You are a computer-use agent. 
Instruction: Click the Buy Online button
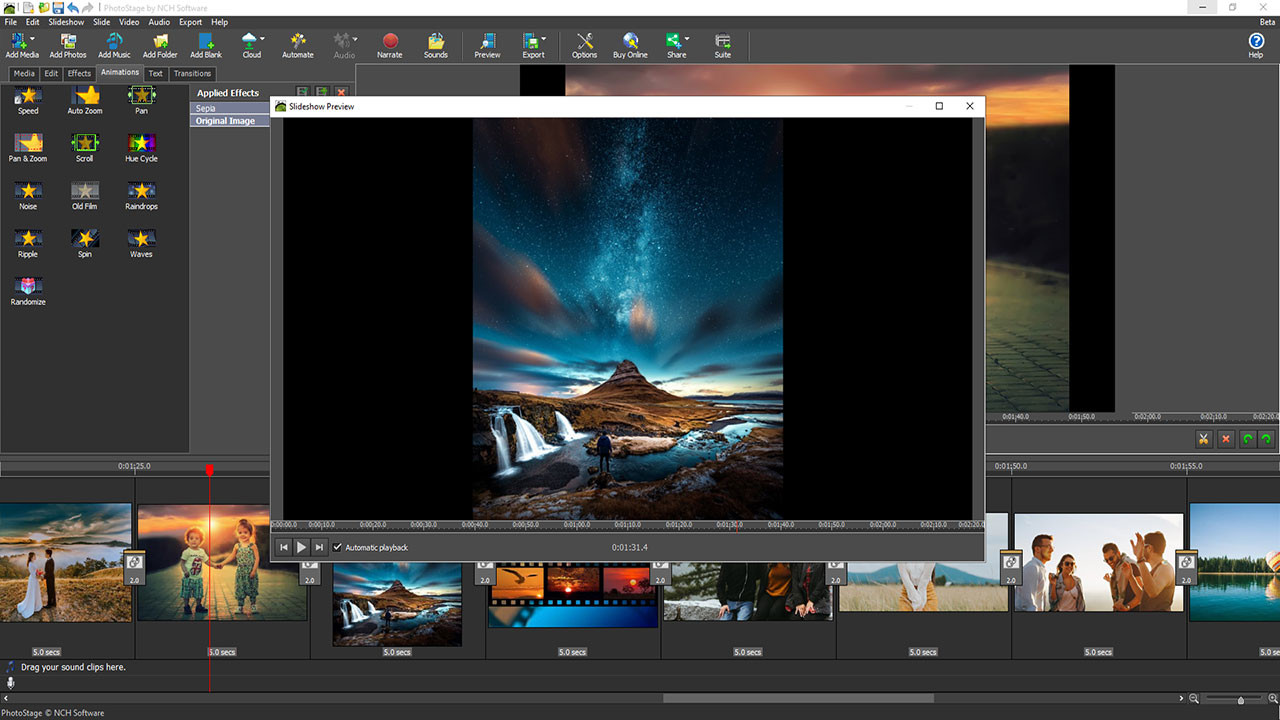pyautogui.click(x=630, y=45)
